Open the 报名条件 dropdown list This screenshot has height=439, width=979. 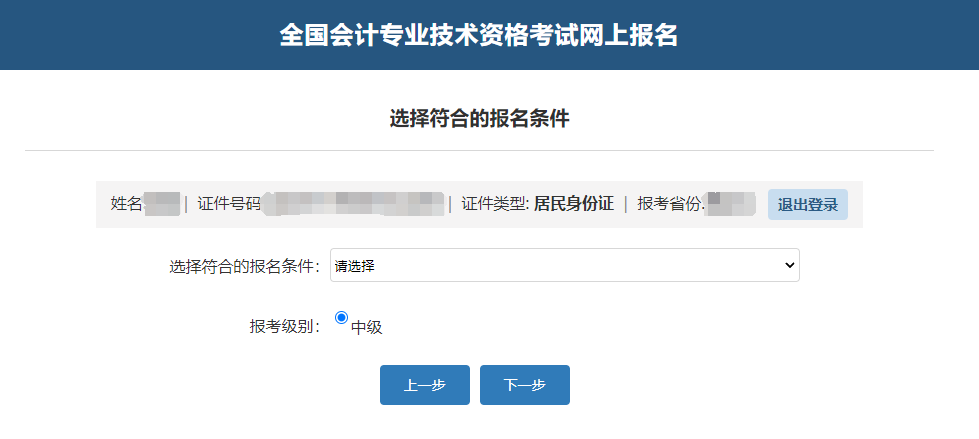pos(564,265)
